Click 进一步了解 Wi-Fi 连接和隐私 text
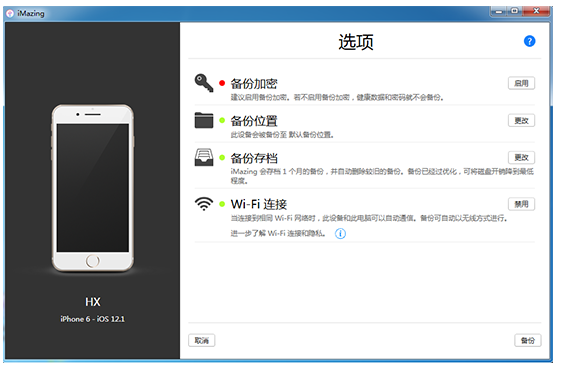This screenshot has height=365, width=561. 278,234
